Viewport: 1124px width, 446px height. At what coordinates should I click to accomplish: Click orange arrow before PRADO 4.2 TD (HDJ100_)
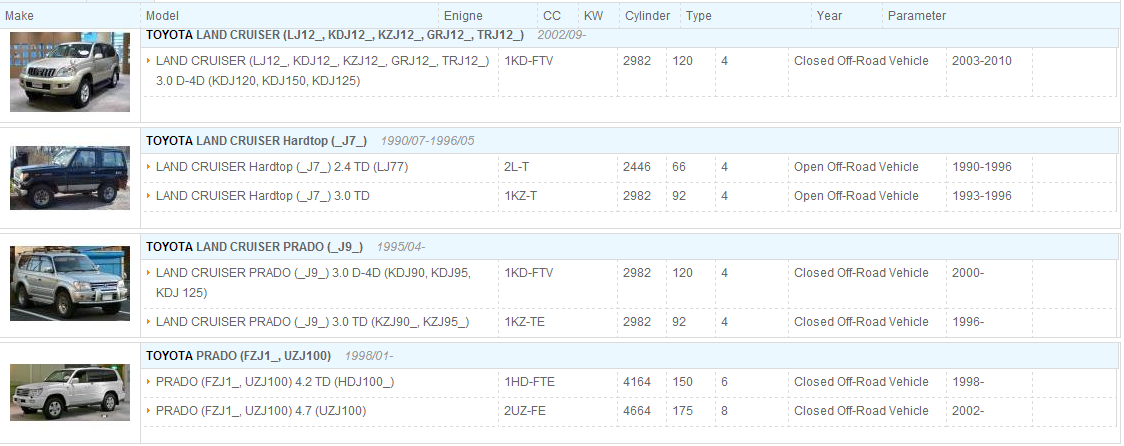(148, 381)
